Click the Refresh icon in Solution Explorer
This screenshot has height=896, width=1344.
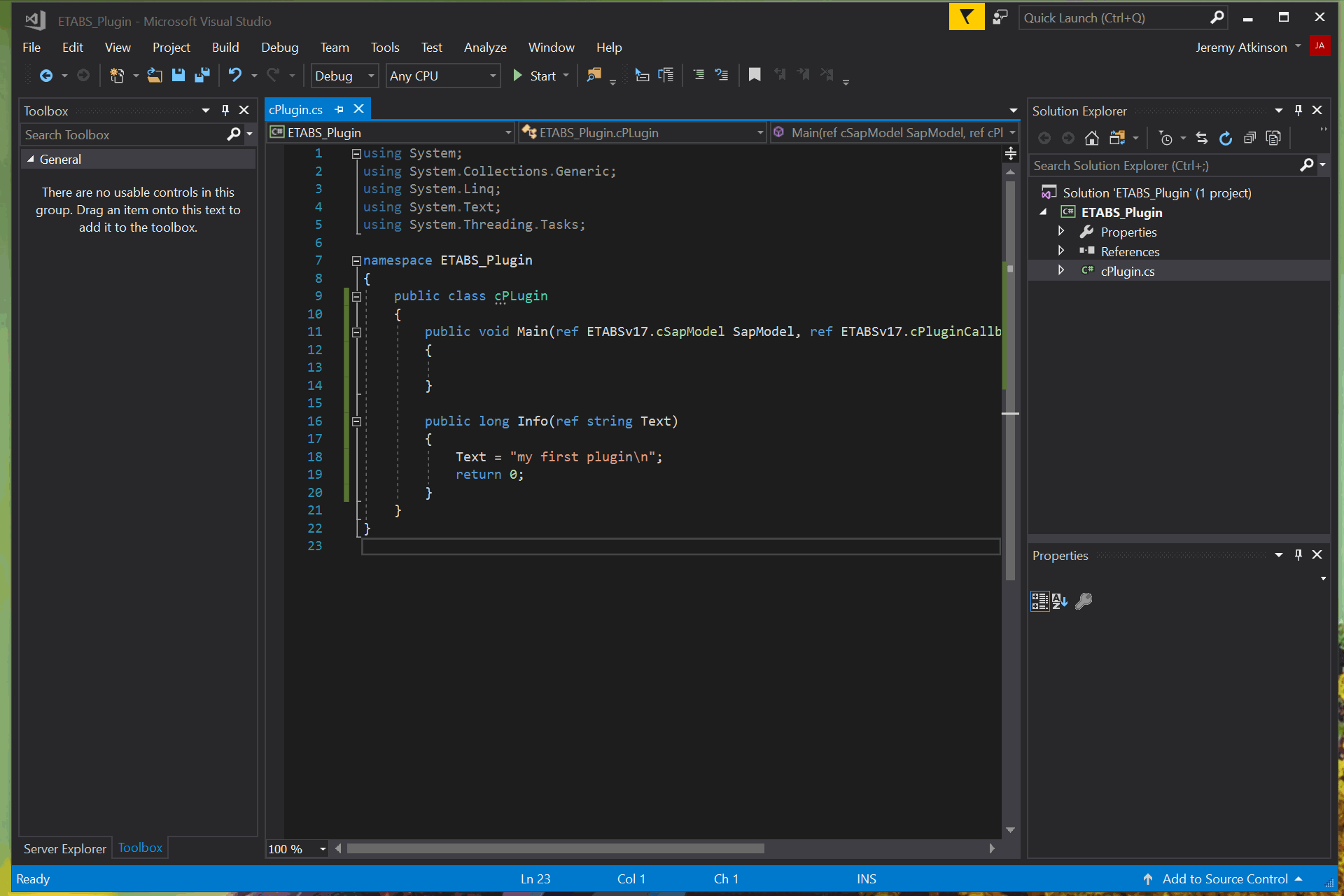point(1225,139)
